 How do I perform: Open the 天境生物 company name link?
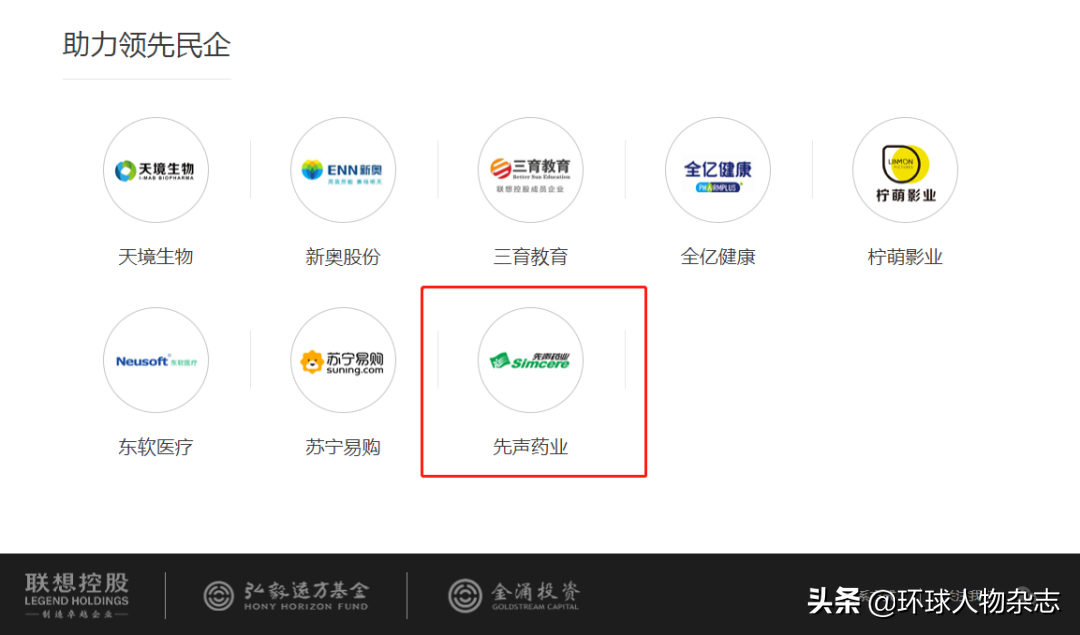[x=156, y=257]
